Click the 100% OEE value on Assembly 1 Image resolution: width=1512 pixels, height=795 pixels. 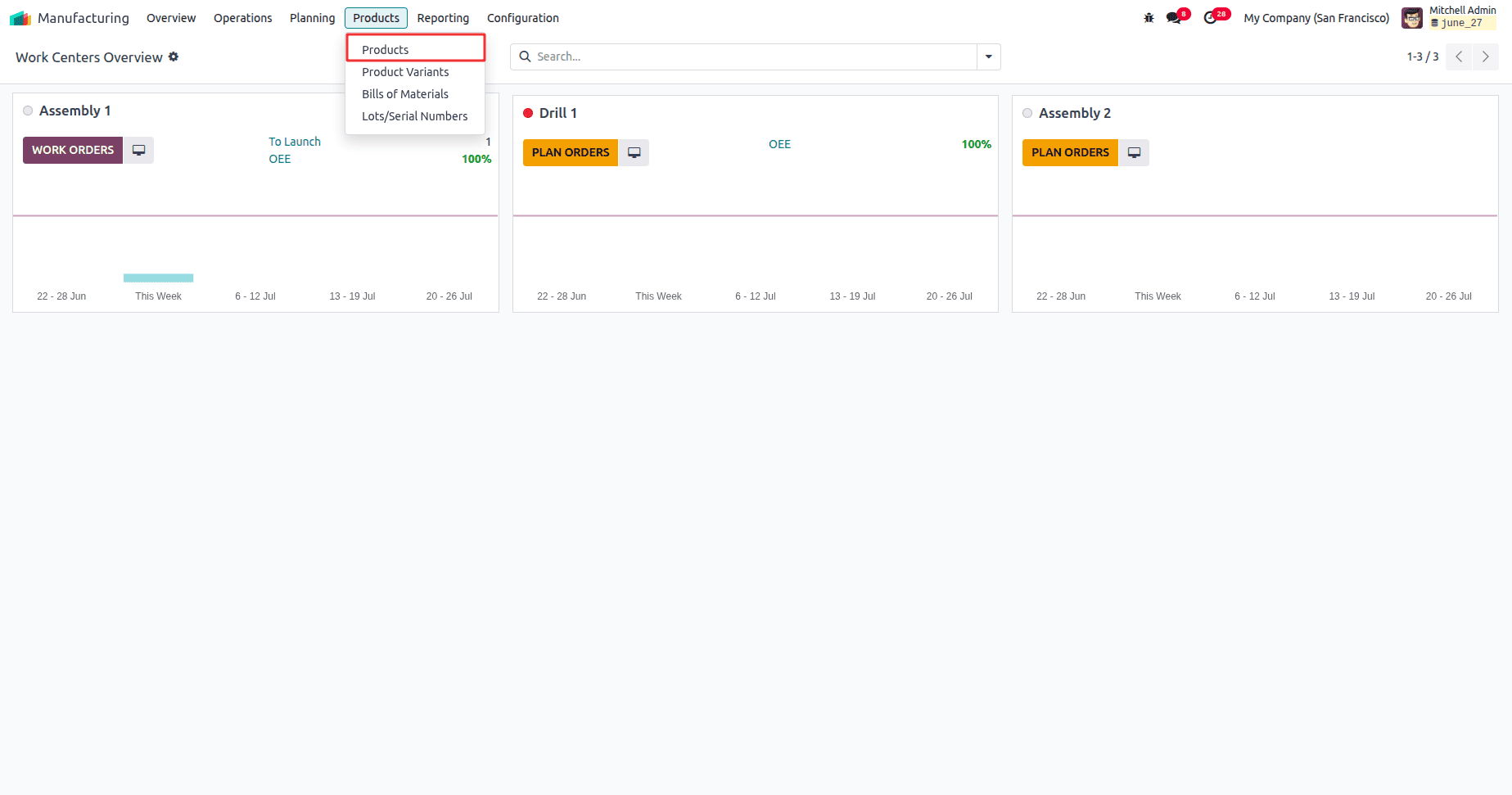click(x=476, y=159)
